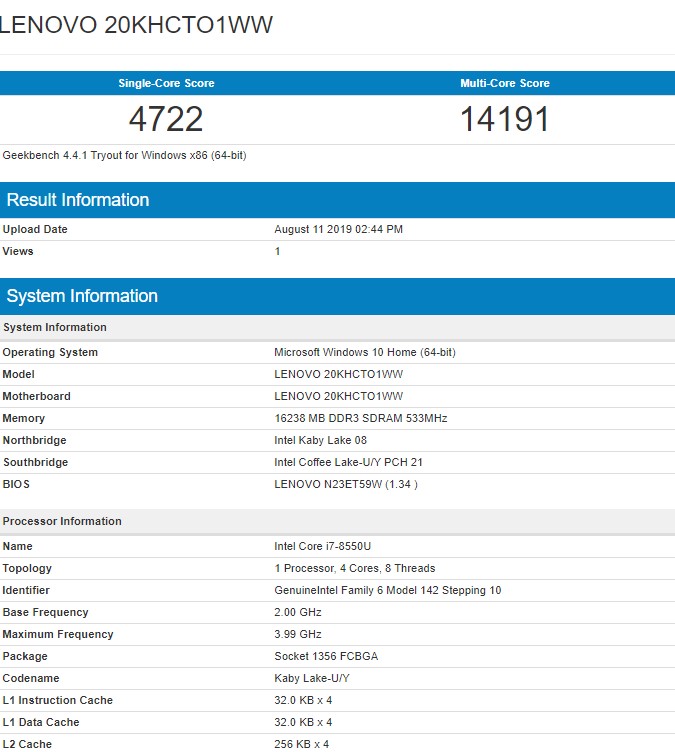The width and height of the screenshot is (675, 752).
Task: Click the L1 Instruction Cache label
Action: (x=58, y=701)
